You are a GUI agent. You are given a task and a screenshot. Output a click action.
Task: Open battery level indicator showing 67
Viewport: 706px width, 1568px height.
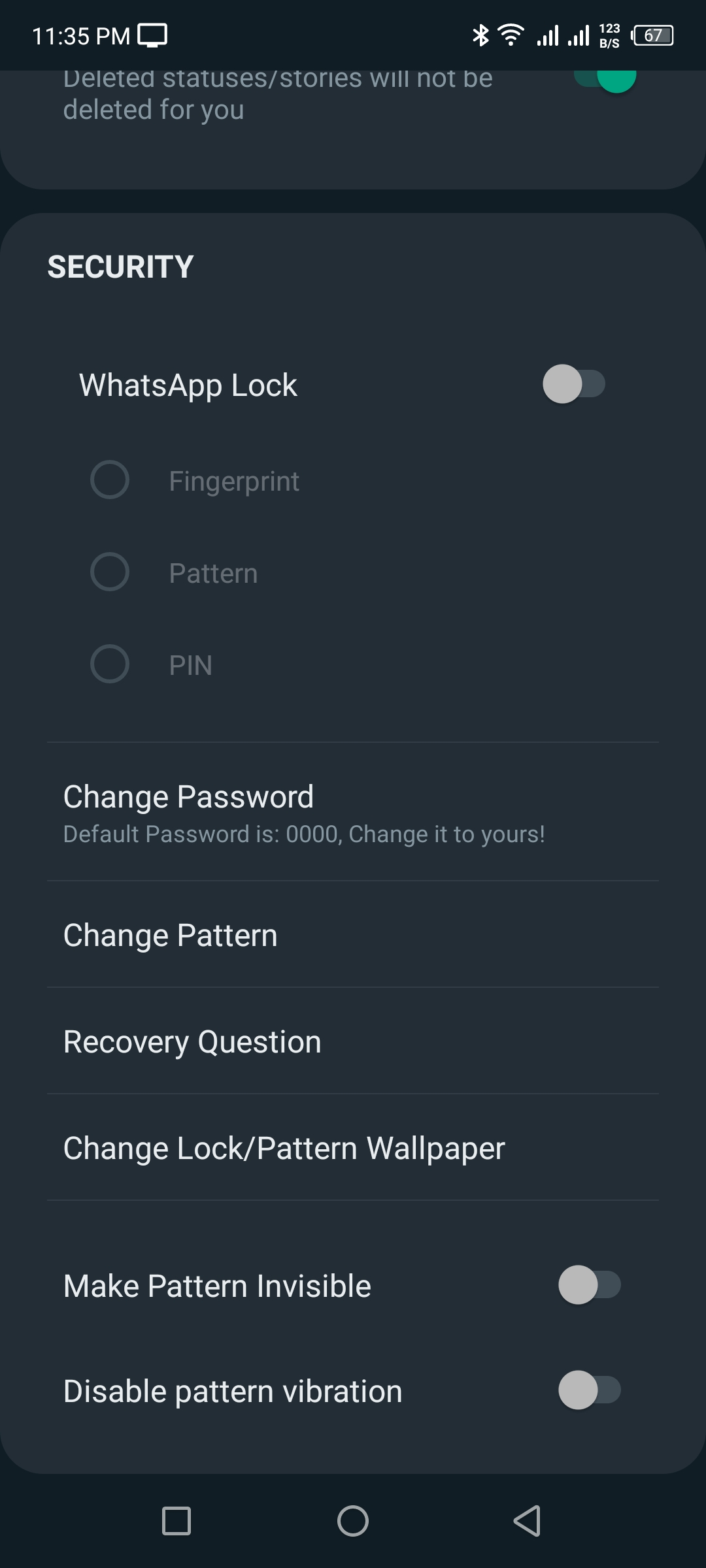(x=652, y=35)
